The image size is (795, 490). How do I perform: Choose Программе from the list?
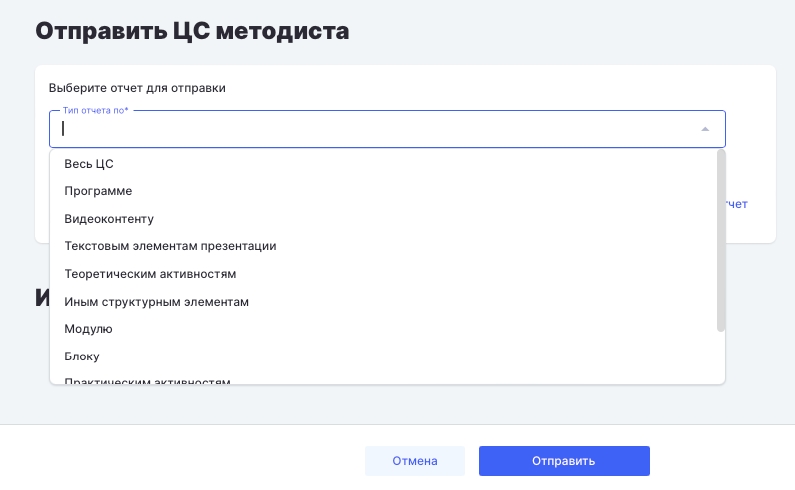[98, 190]
